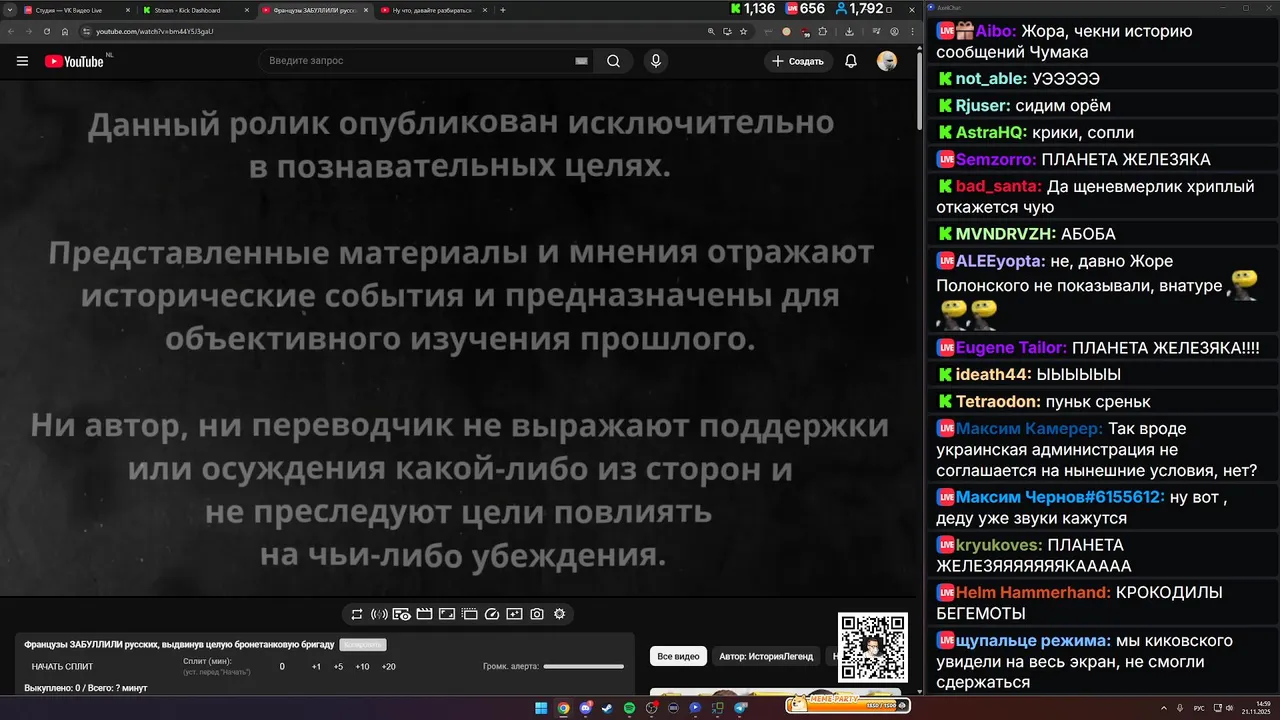The image size is (1280, 720).
Task: Open the on-screen keyboard icon in search box
Action: [582, 61]
